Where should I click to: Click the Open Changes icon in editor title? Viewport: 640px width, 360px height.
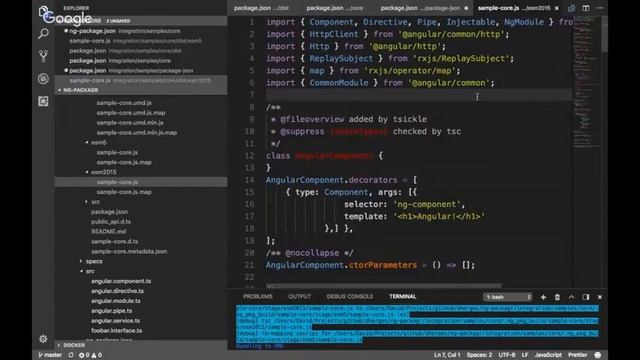coord(571,8)
